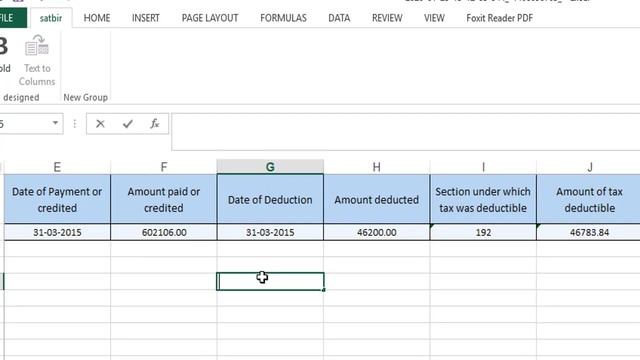This screenshot has height=360, width=640.
Task: Confirm the entry with the checkmark icon
Action: 128,124
